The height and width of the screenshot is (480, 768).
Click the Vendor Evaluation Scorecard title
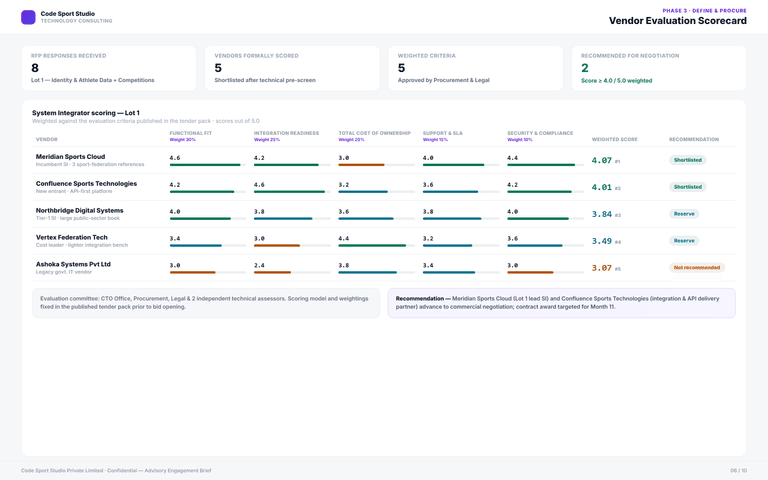click(x=677, y=21)
